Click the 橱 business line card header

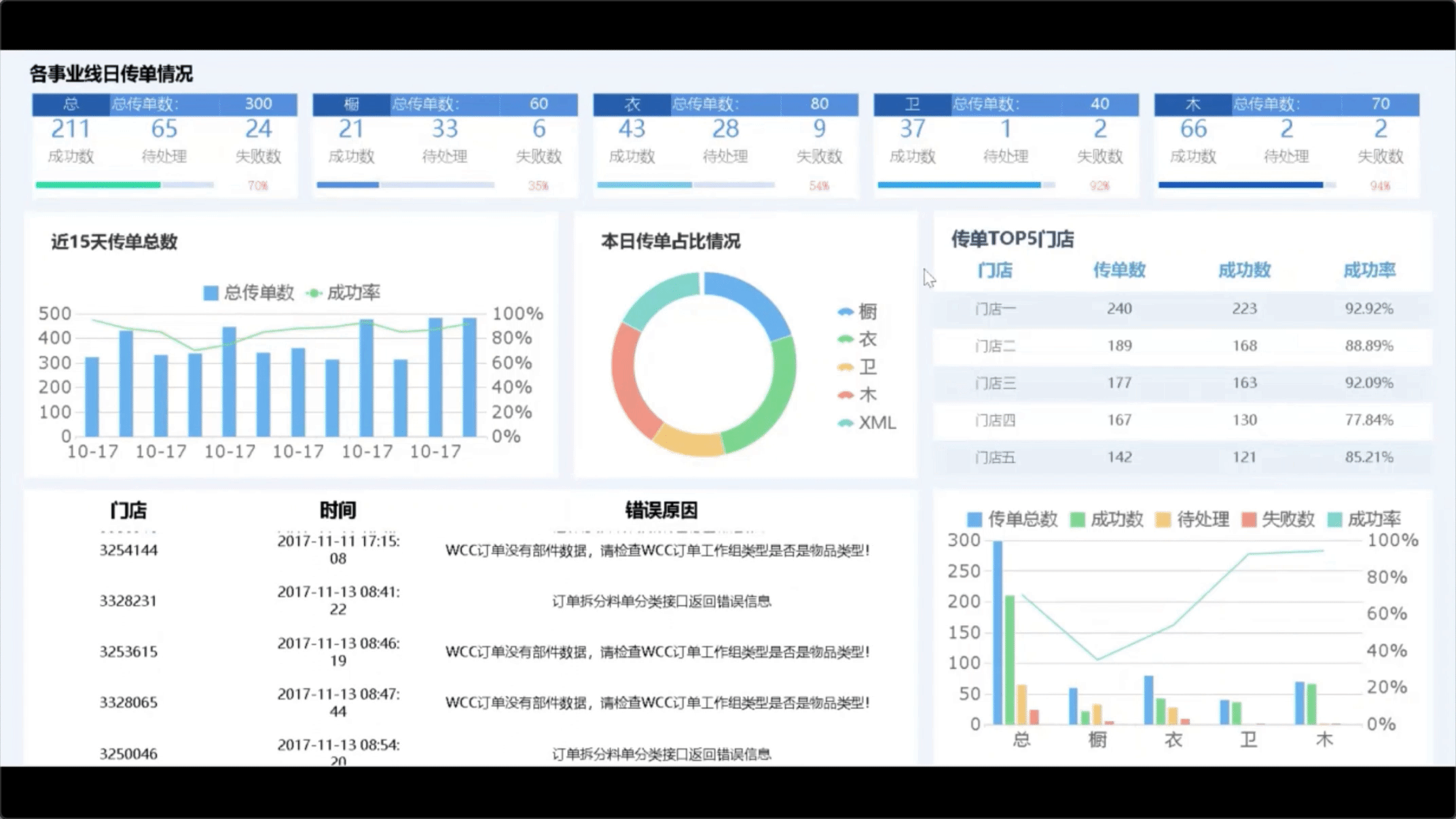351,104
